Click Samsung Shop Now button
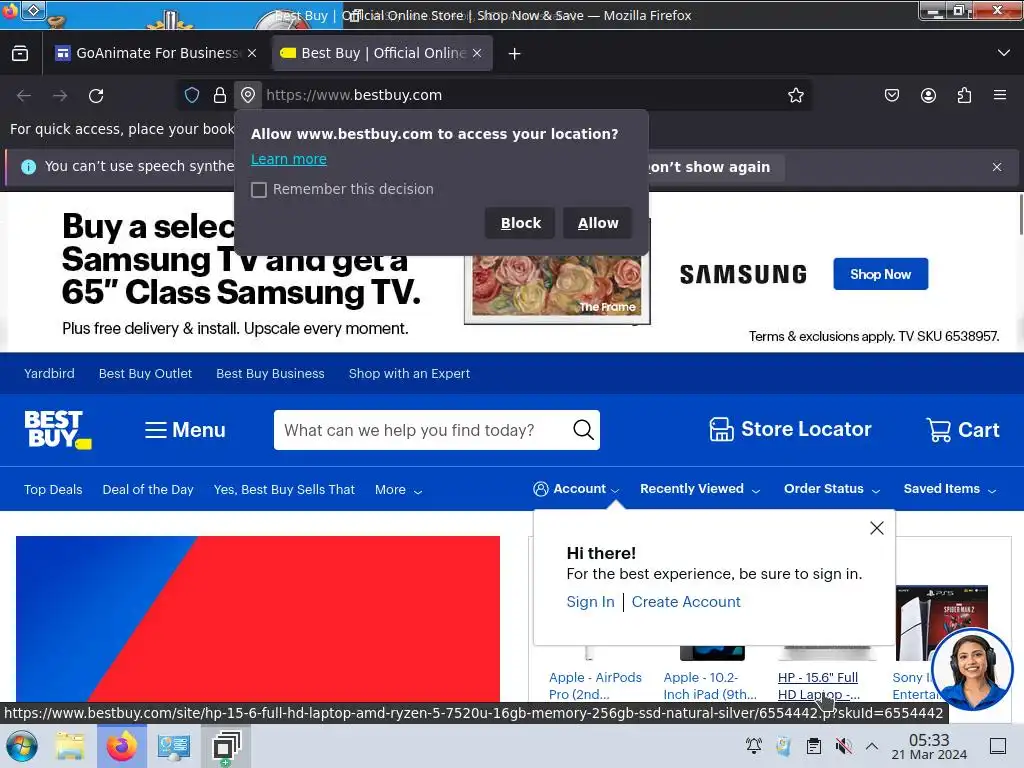 880,274
